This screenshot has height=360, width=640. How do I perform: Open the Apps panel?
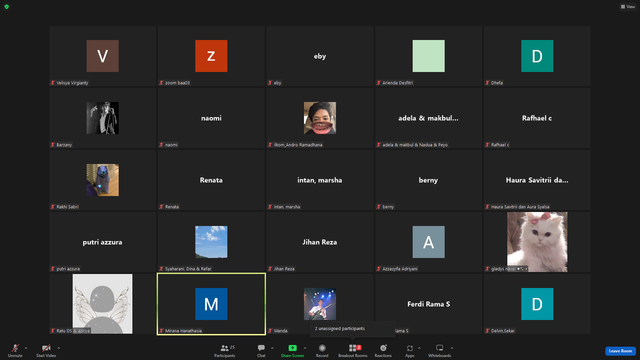(409, 350)
